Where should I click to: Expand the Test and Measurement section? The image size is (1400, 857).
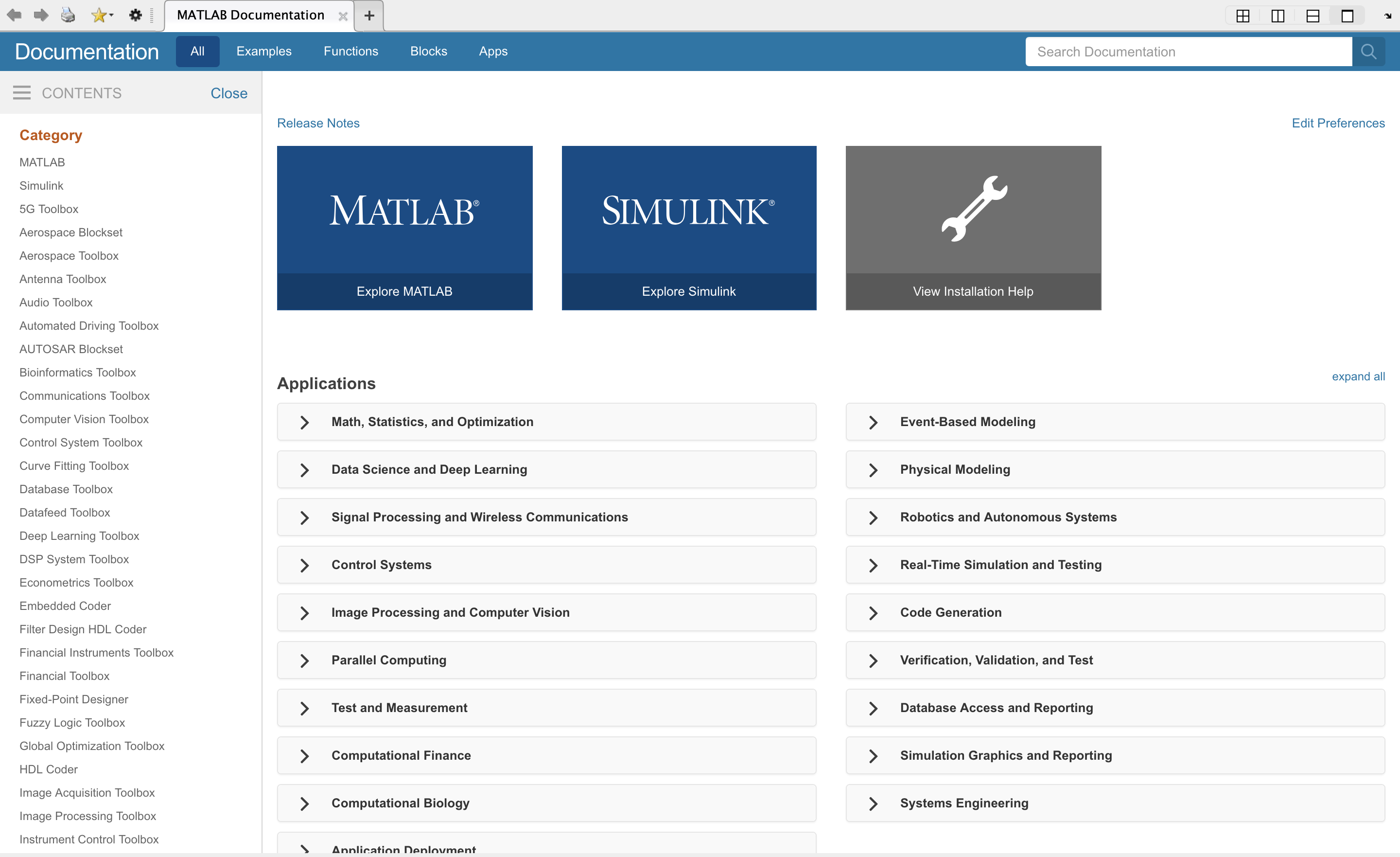point(546,708)
